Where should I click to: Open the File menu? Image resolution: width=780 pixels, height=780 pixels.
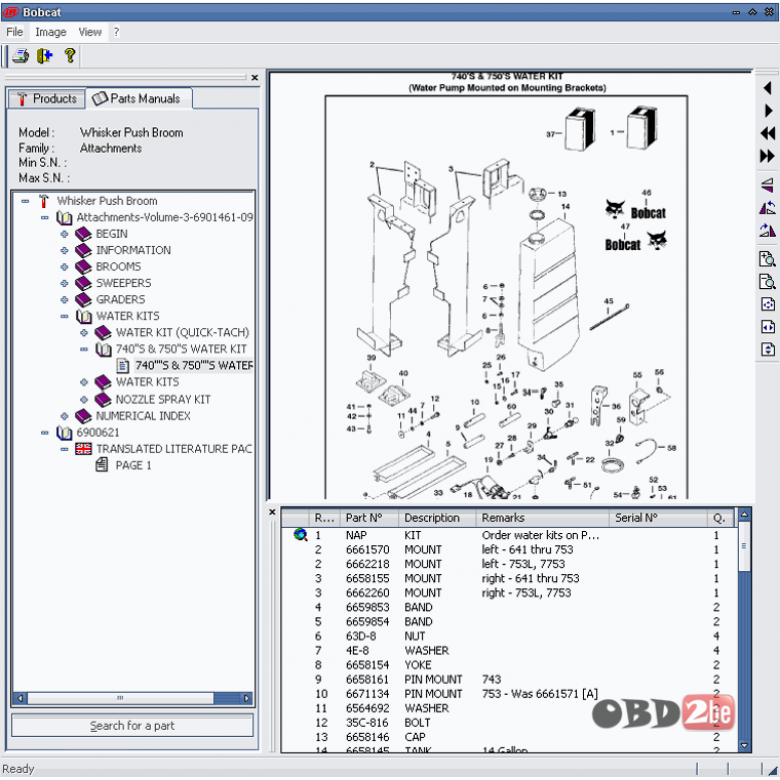click(14, 32)
